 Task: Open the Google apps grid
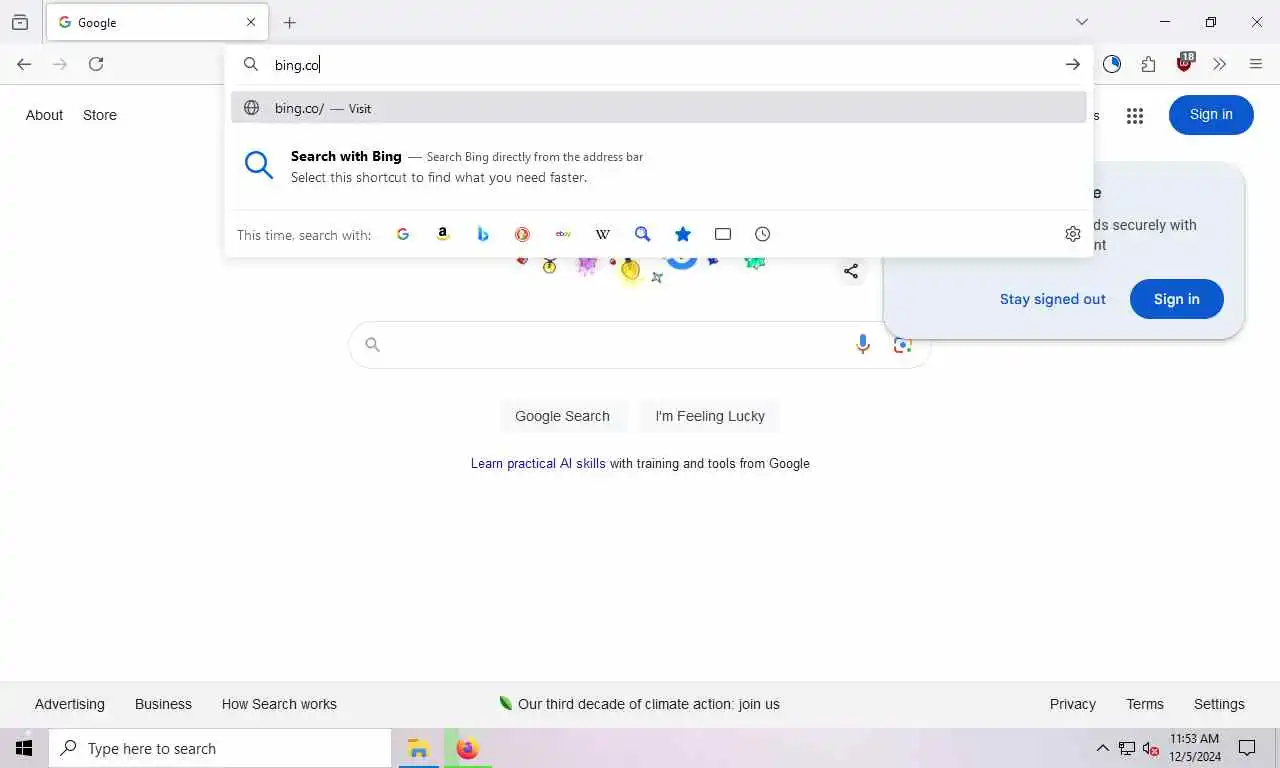[1134, 116]
